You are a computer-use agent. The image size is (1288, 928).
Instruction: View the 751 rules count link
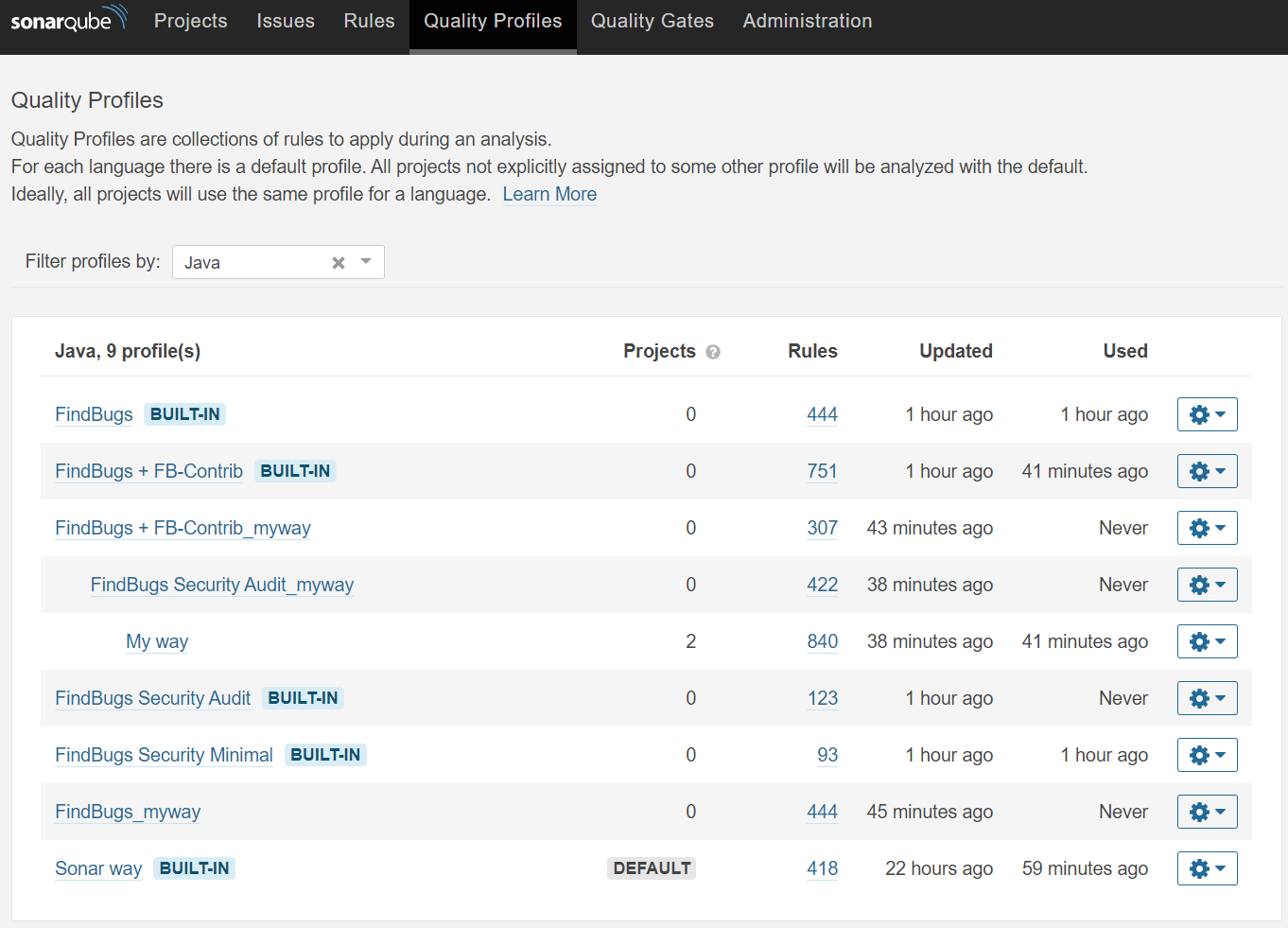pyautogui.click(x=822, y=471)
